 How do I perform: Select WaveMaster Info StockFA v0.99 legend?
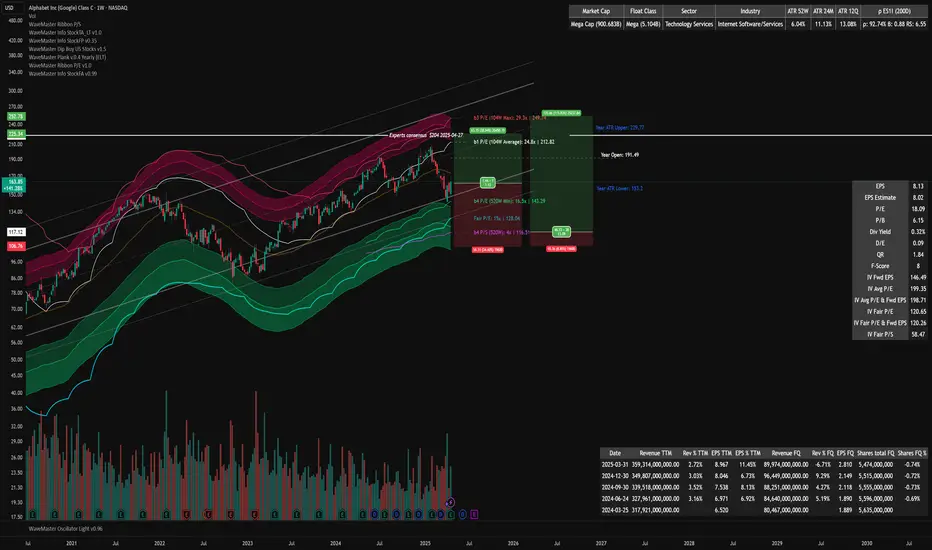[x=62, y=74]
